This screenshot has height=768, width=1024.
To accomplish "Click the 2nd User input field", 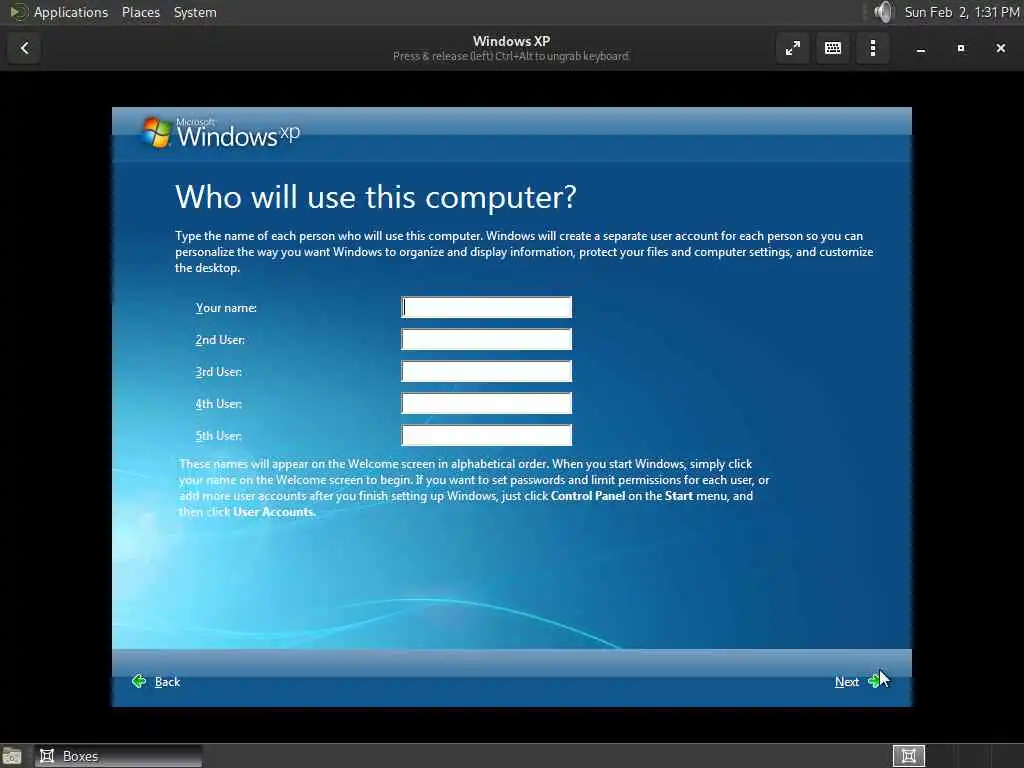I will 487,340.
